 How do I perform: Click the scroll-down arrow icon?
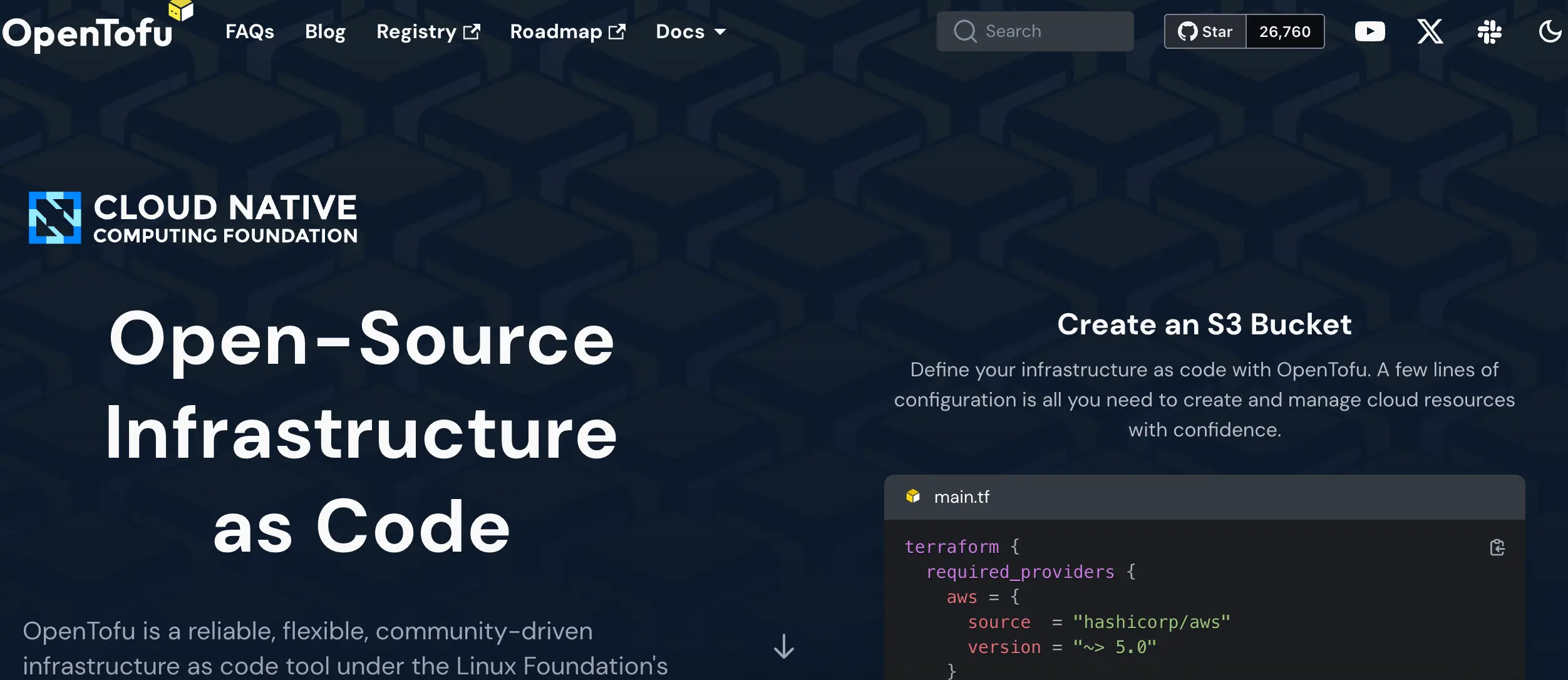(x=783, y=646)
